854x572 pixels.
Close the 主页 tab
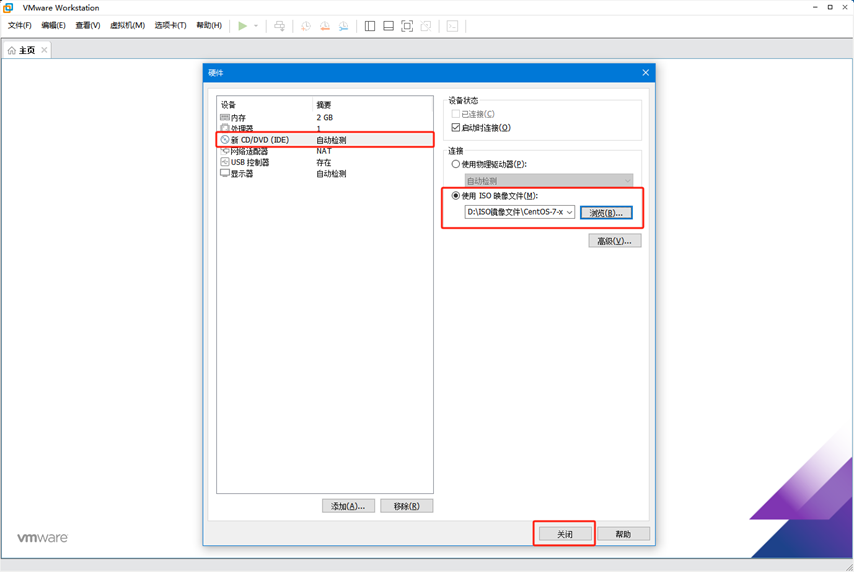click(x=44, y=50)
